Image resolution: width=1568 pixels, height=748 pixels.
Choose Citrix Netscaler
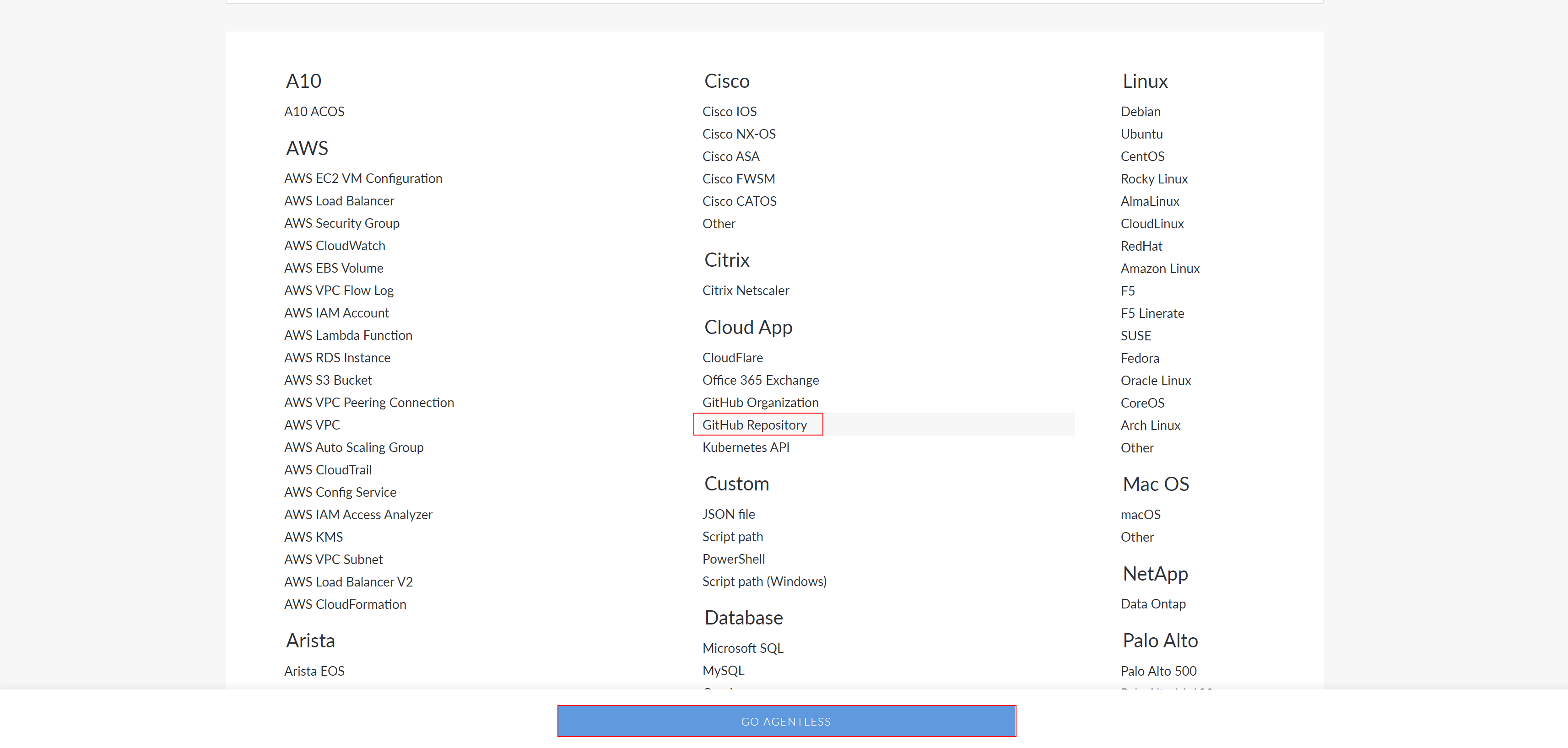746,291
